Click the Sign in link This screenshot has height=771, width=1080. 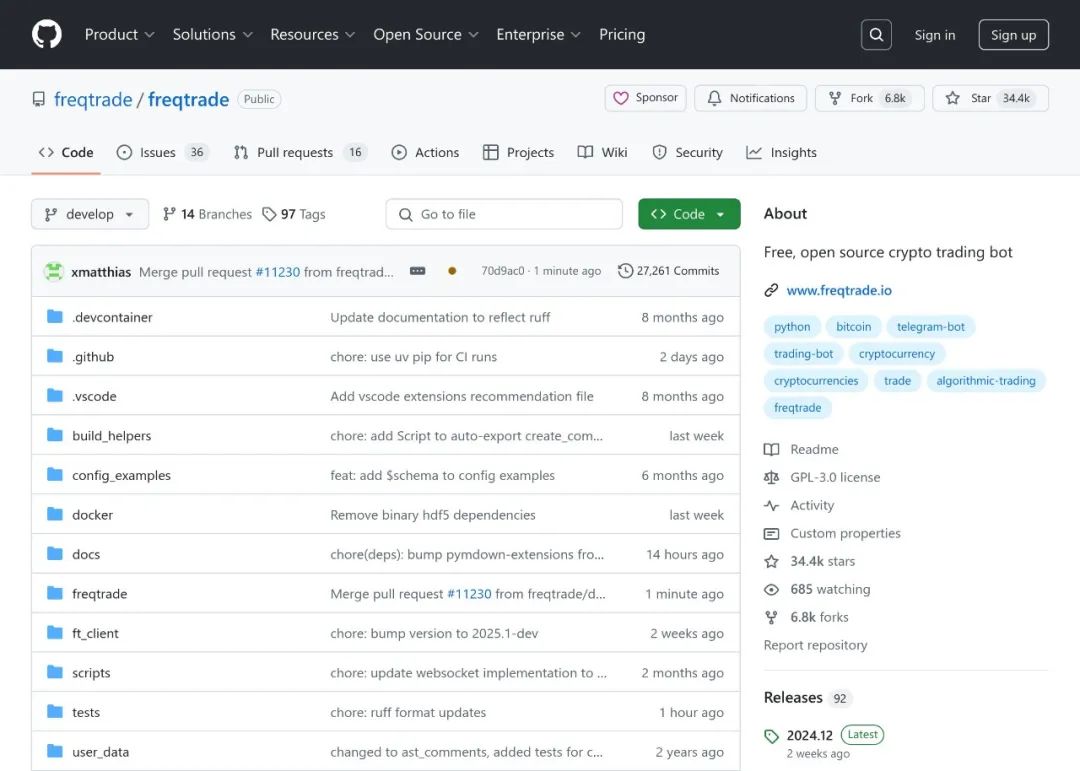coord(935,35)
